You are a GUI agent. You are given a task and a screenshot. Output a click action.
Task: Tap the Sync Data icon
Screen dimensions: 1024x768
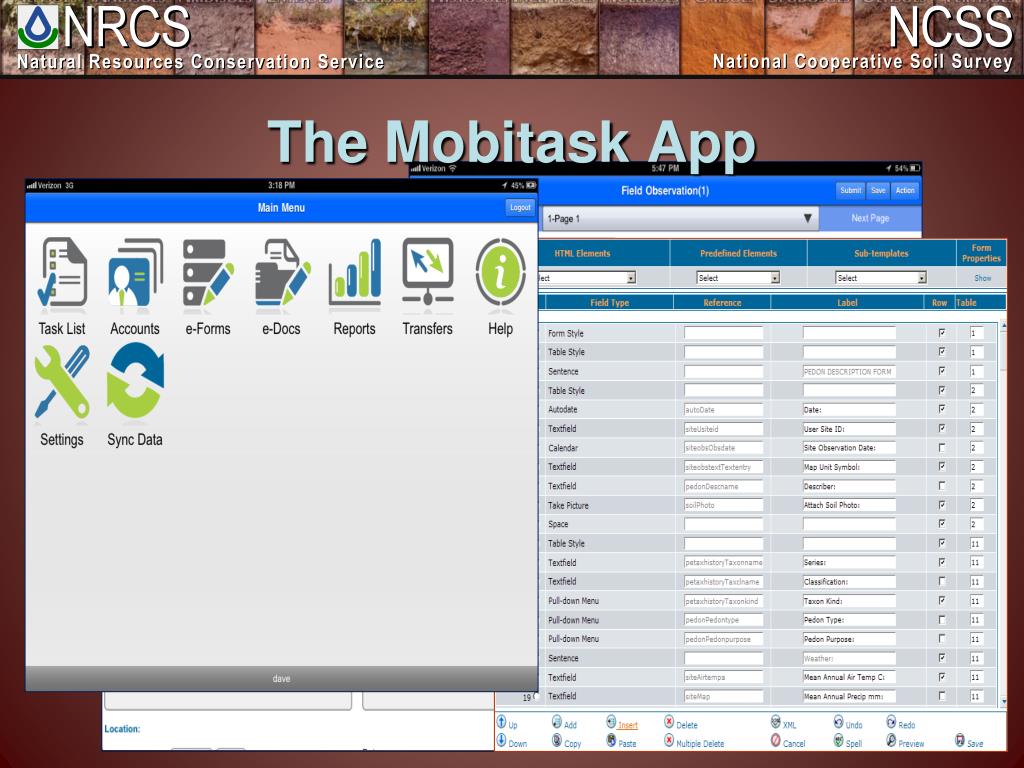[135, 382]
